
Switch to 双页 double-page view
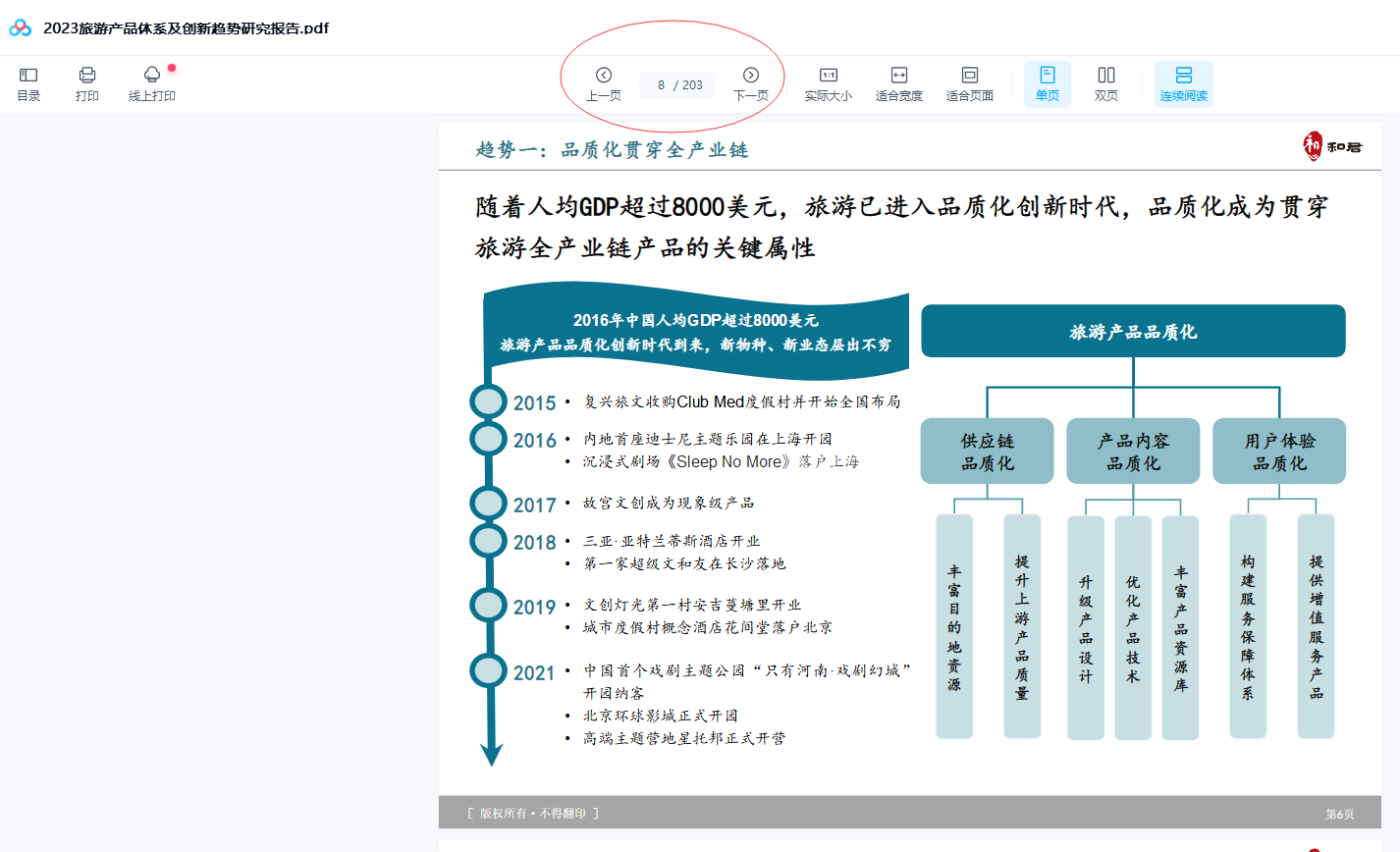[1107, 80]
